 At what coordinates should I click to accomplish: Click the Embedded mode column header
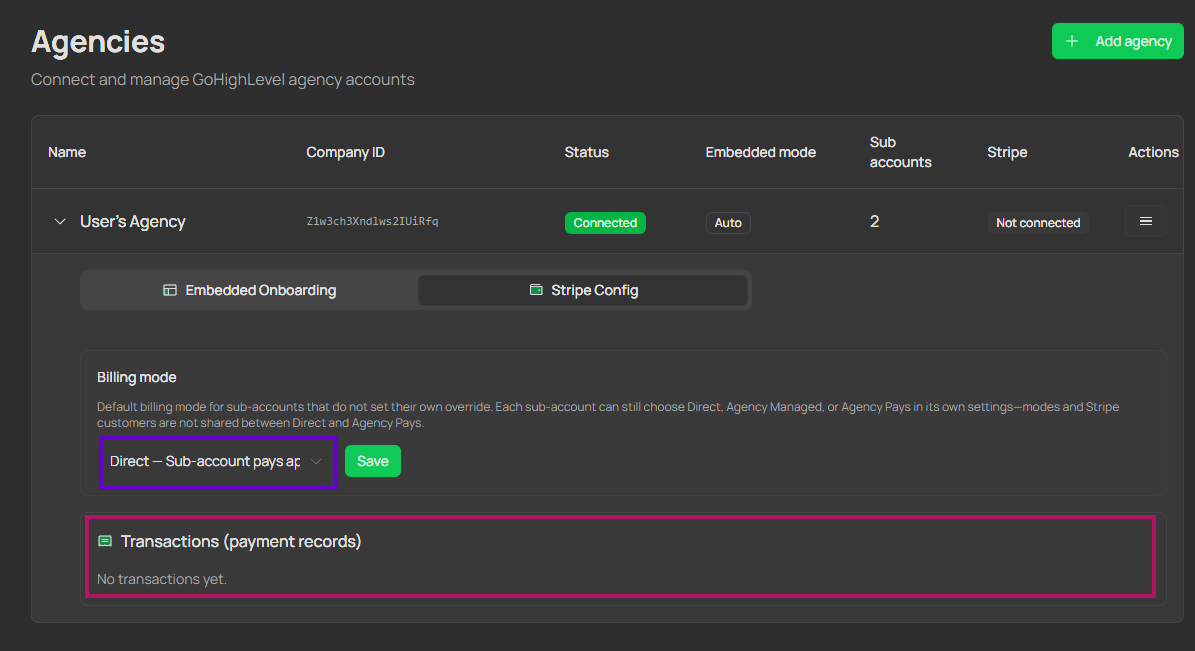coord(761,152)
